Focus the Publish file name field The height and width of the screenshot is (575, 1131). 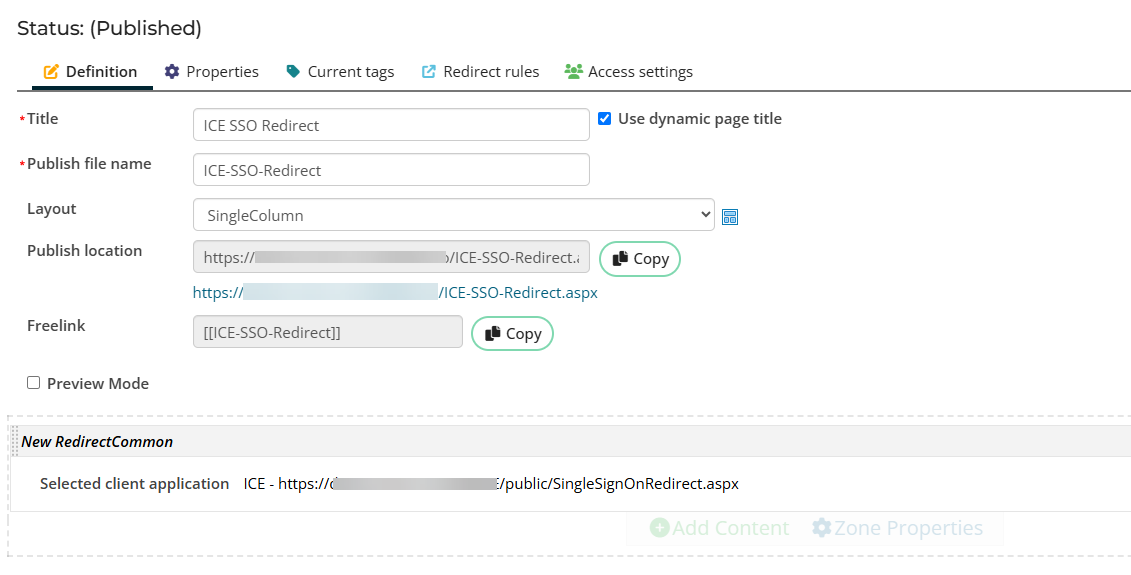(390, 170)
